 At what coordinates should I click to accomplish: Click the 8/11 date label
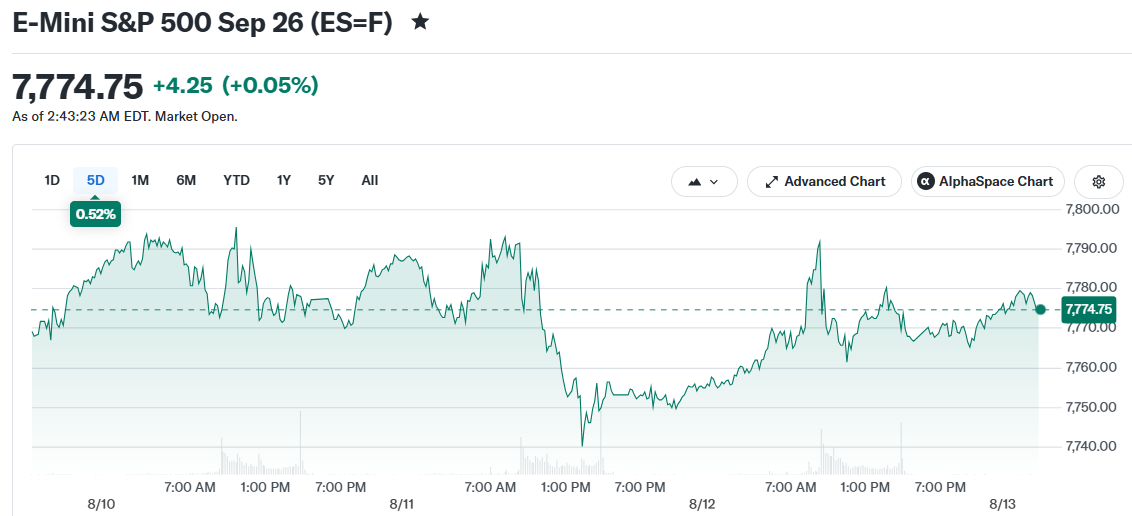401,503
